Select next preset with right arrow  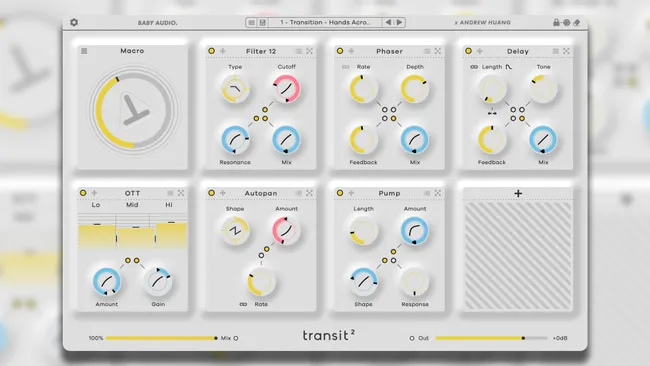(x=399, y=22)
